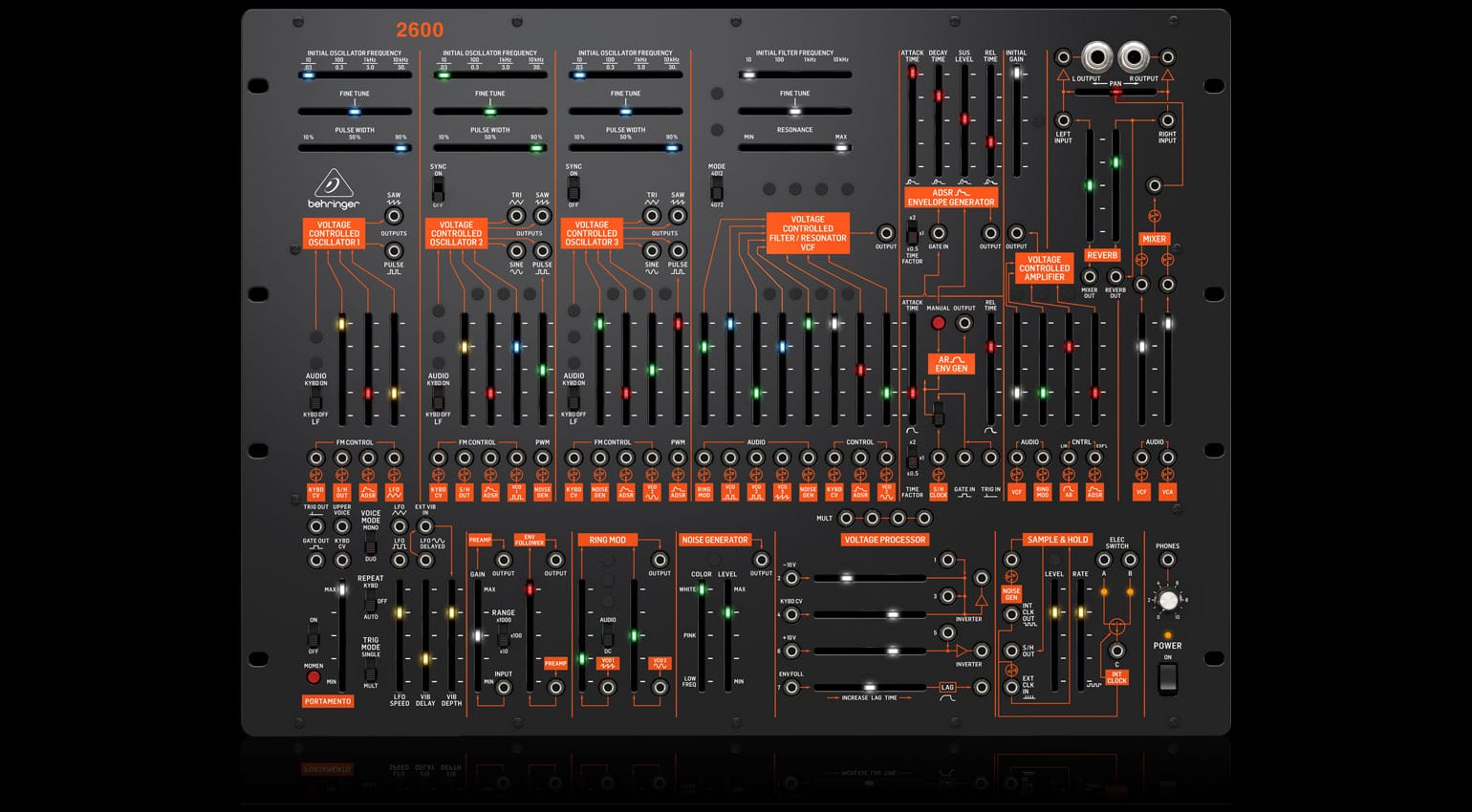Click the LFO SPEED slider

pos(400,635)
